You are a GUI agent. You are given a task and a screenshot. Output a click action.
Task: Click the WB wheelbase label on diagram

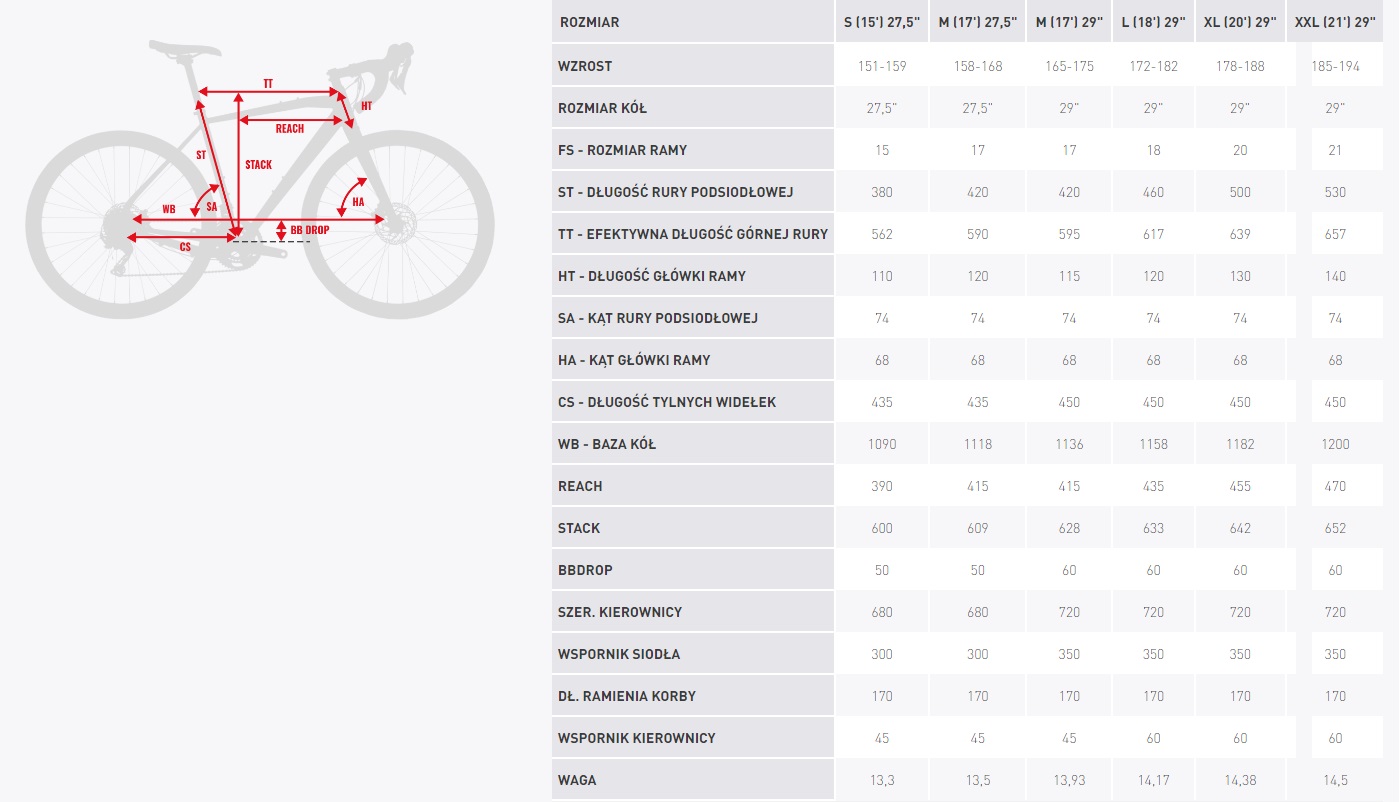(169, 210)
